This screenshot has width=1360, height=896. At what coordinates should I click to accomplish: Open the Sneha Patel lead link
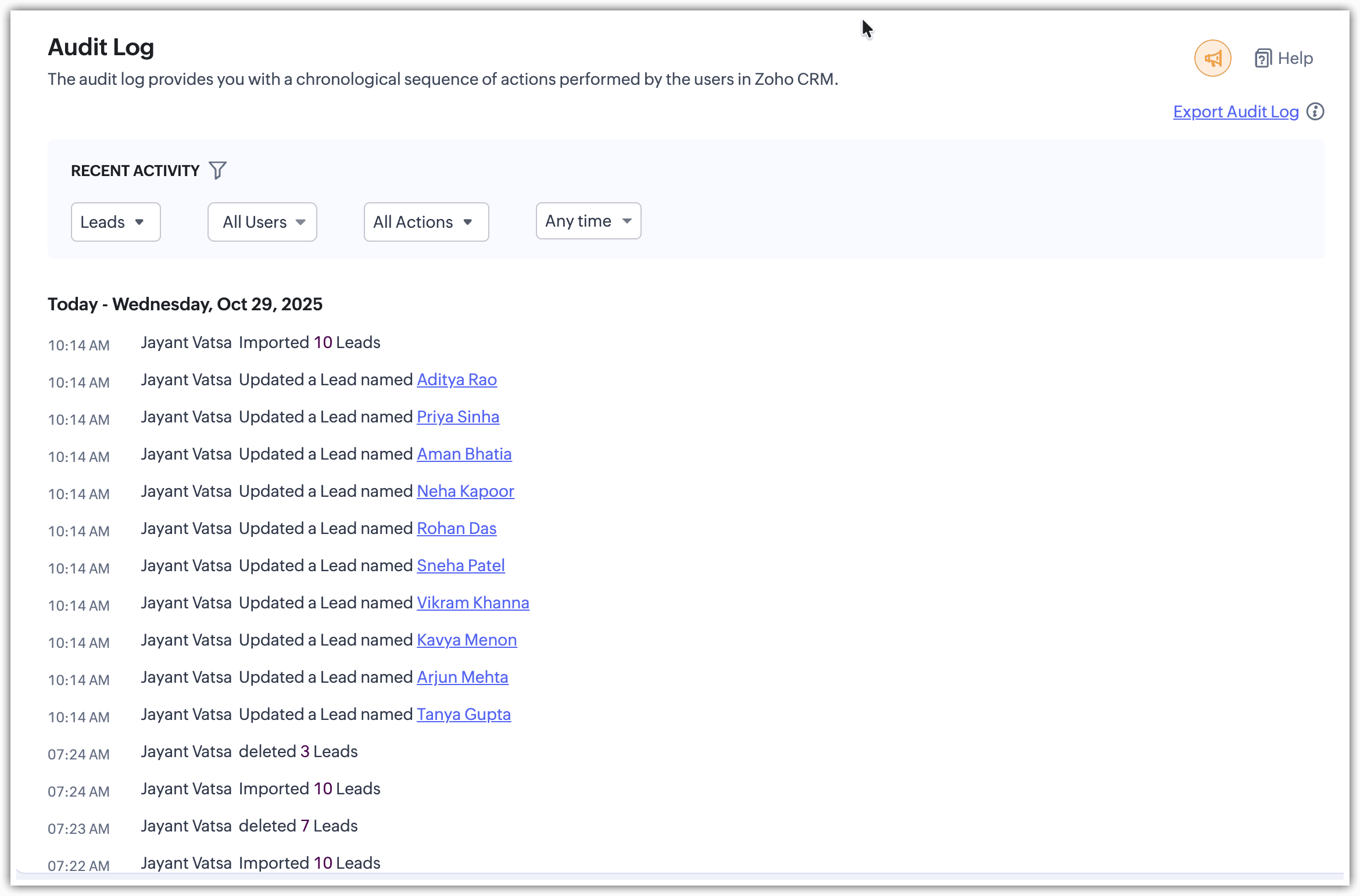pyautogui.click(x=461, y=565)
